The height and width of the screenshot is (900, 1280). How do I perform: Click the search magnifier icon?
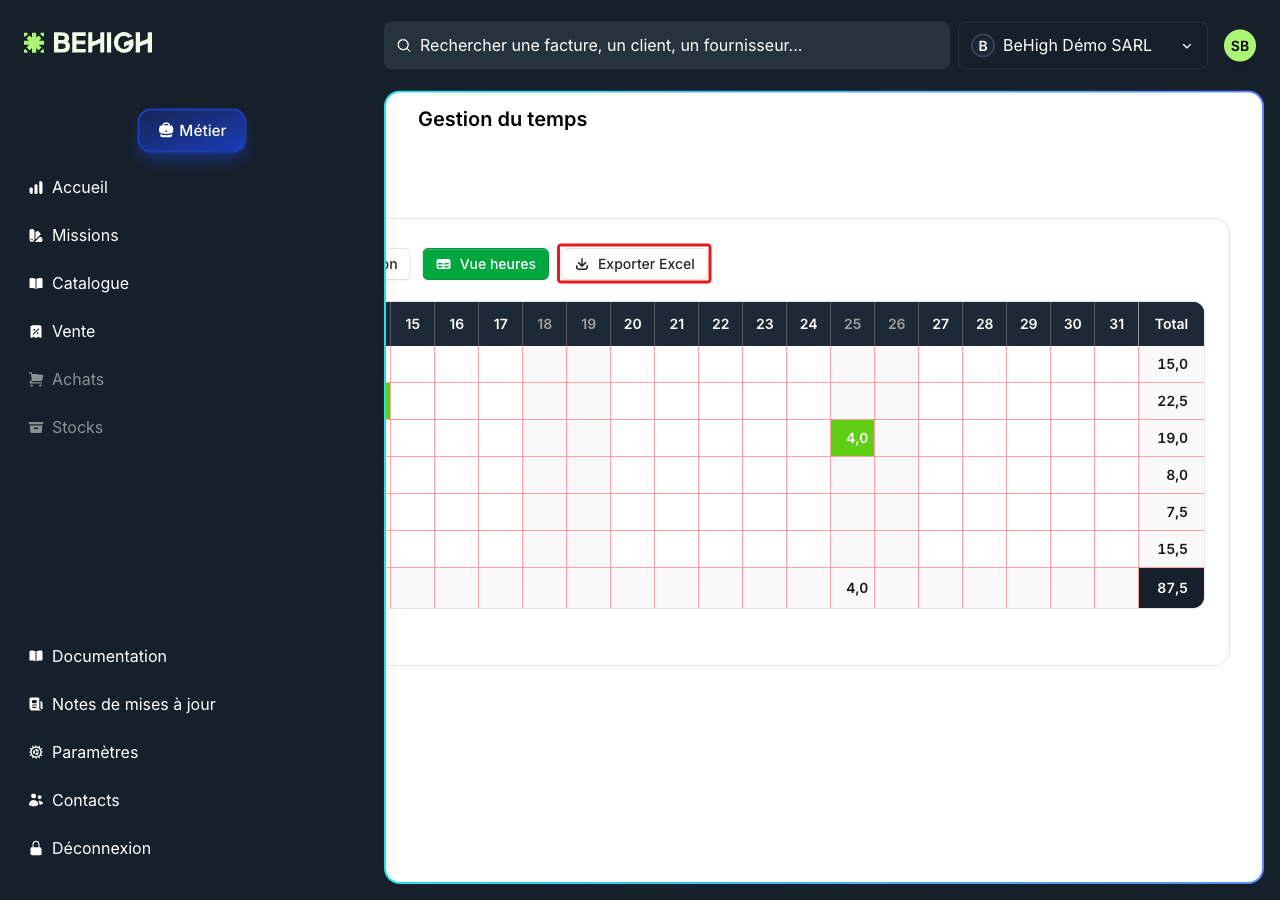click(x=404, y=45)
